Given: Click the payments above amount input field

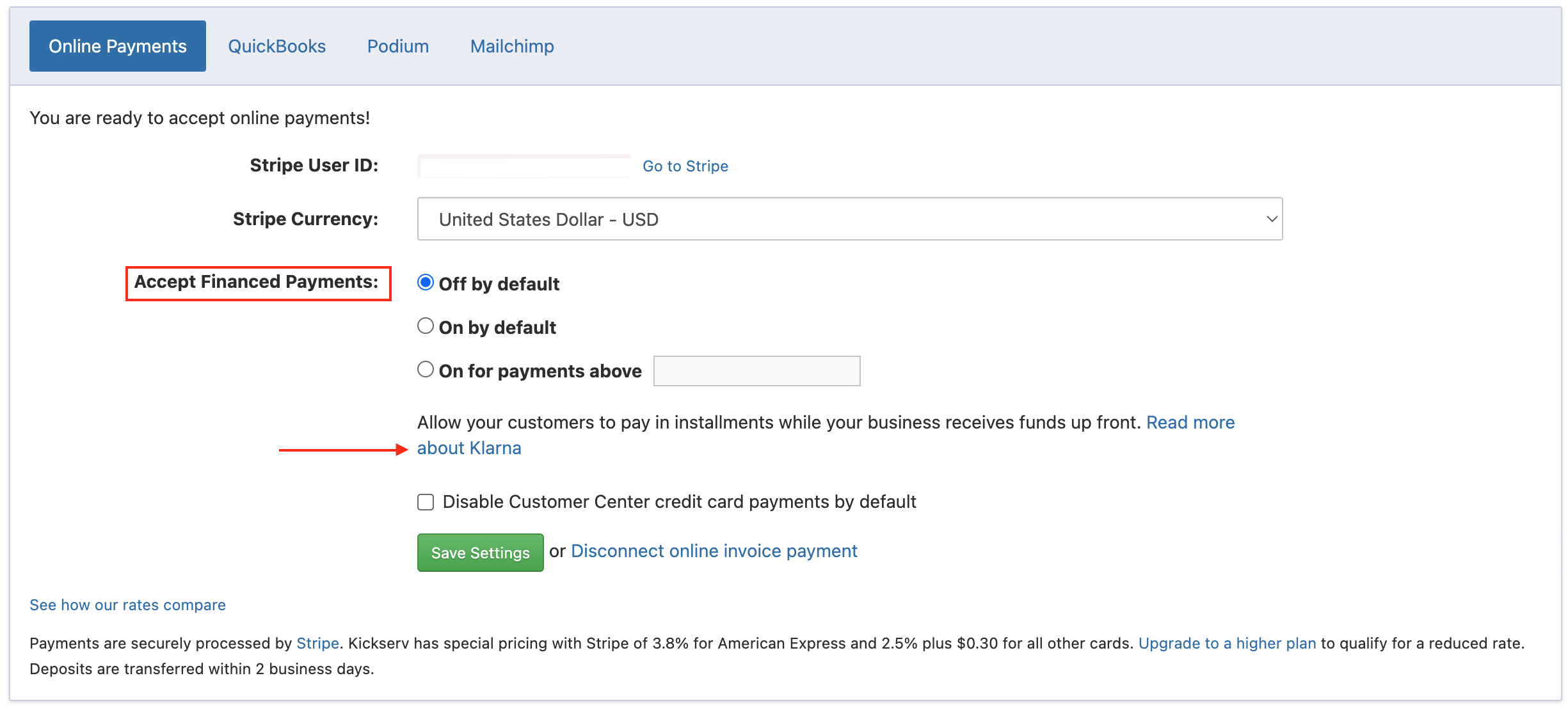Looking at the screenshot, I should (756, 371).
